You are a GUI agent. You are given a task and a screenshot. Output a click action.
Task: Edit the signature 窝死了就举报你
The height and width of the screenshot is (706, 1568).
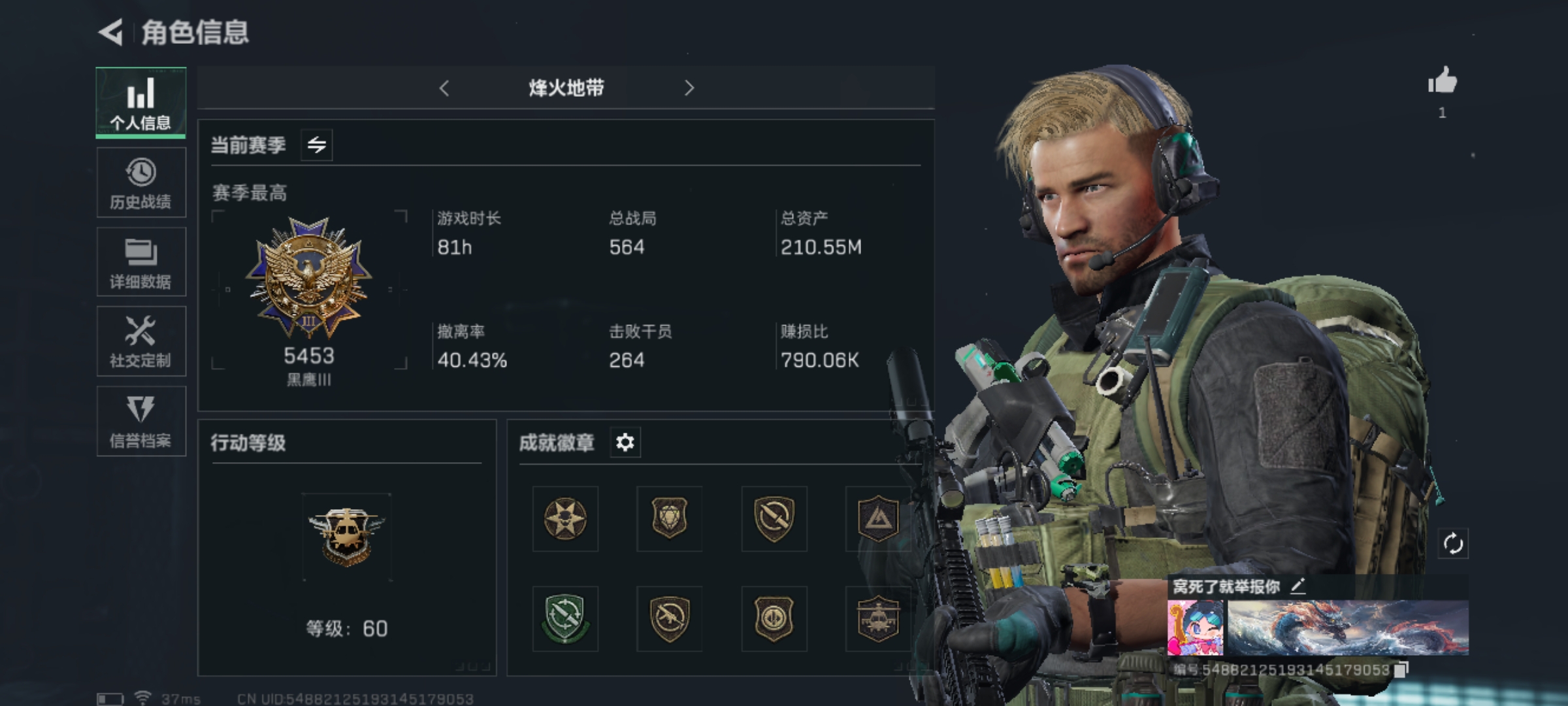(x=1299, y=586)
